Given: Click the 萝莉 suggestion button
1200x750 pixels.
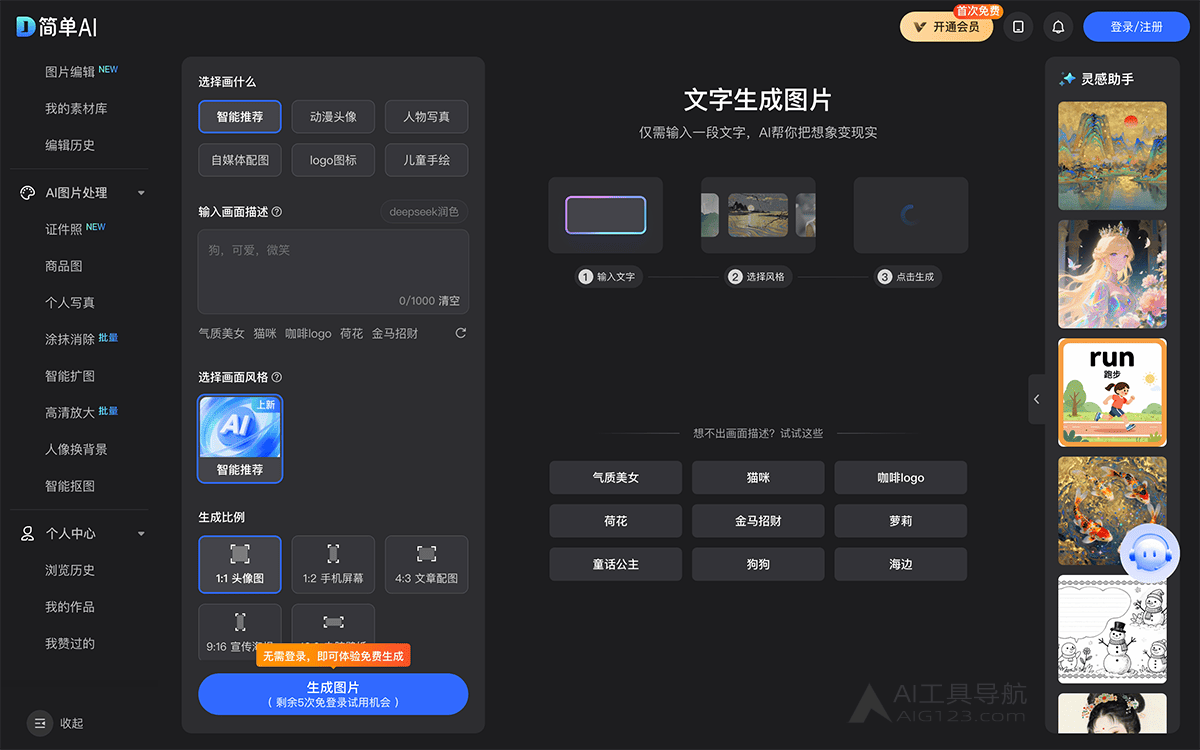Looking at the screenshot, I should point(901,521).
